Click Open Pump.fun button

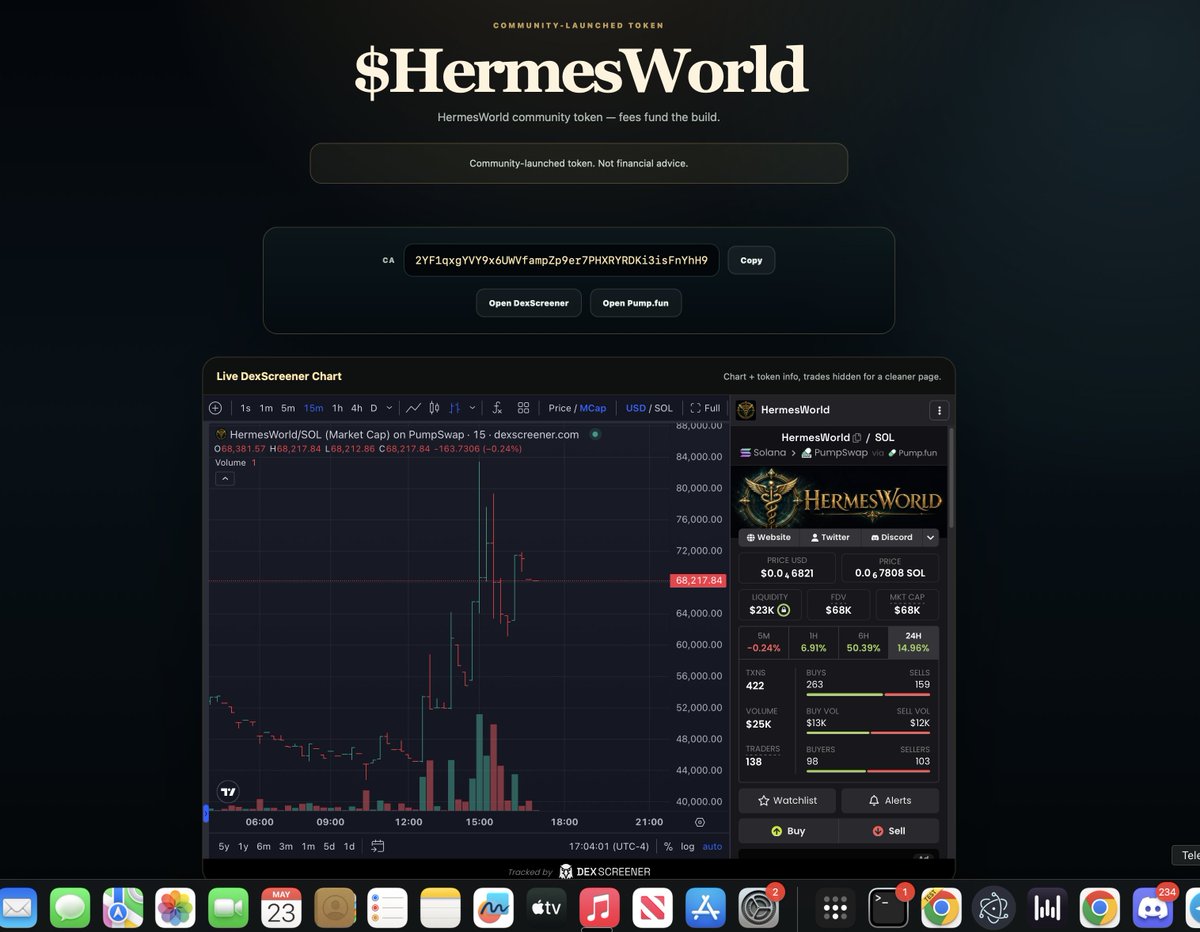[636, 303]
